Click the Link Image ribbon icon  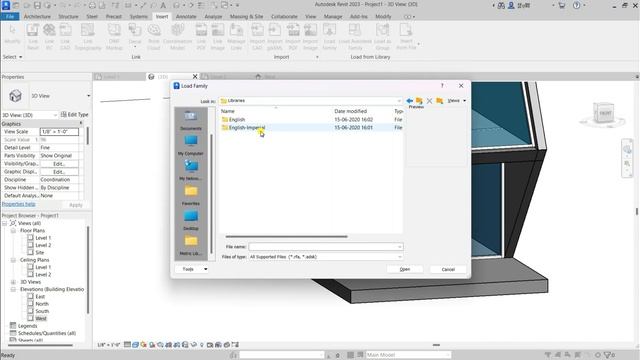pos(218,37)
